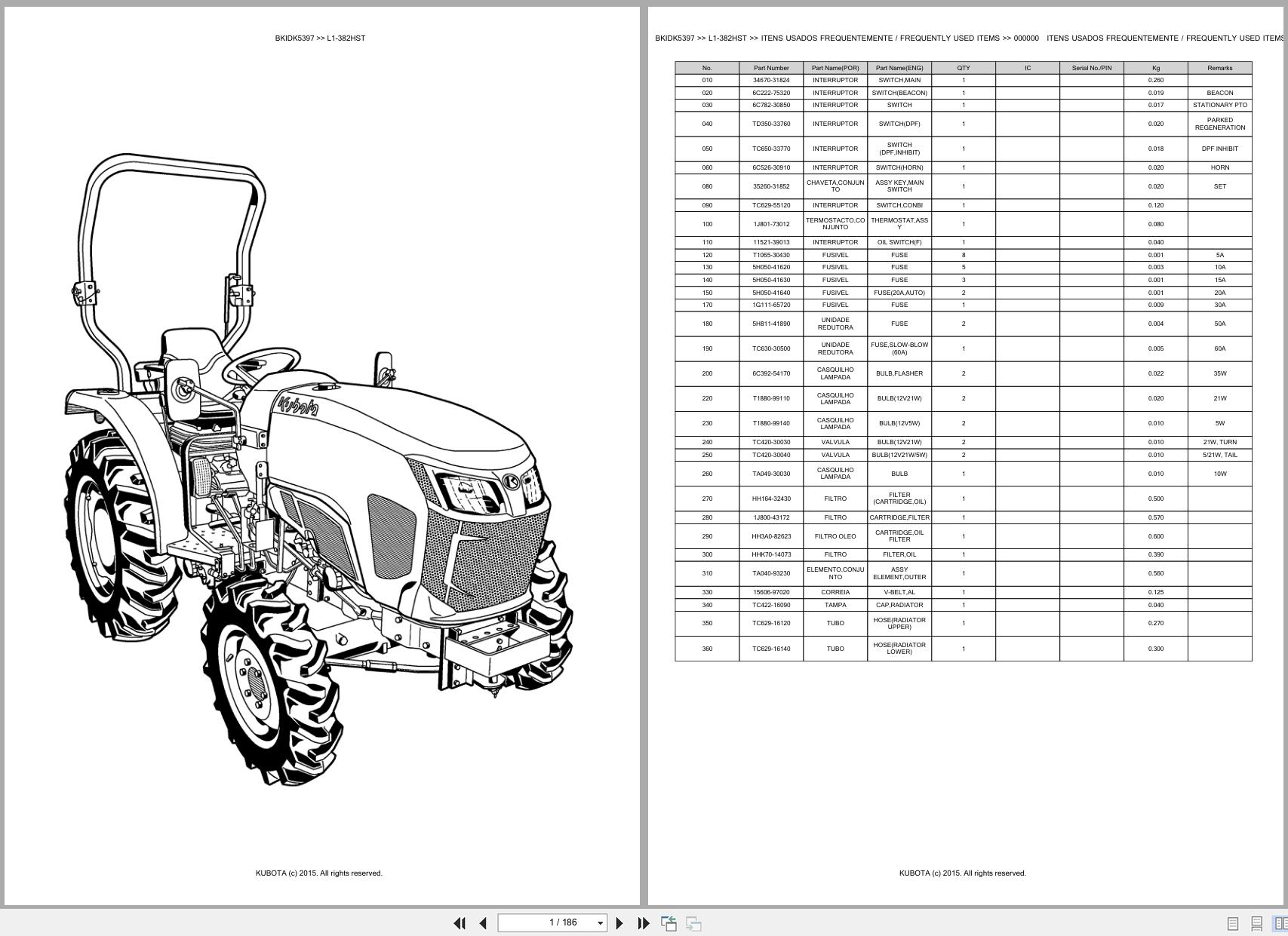Select part number TC630-30500

click(771, 348)
